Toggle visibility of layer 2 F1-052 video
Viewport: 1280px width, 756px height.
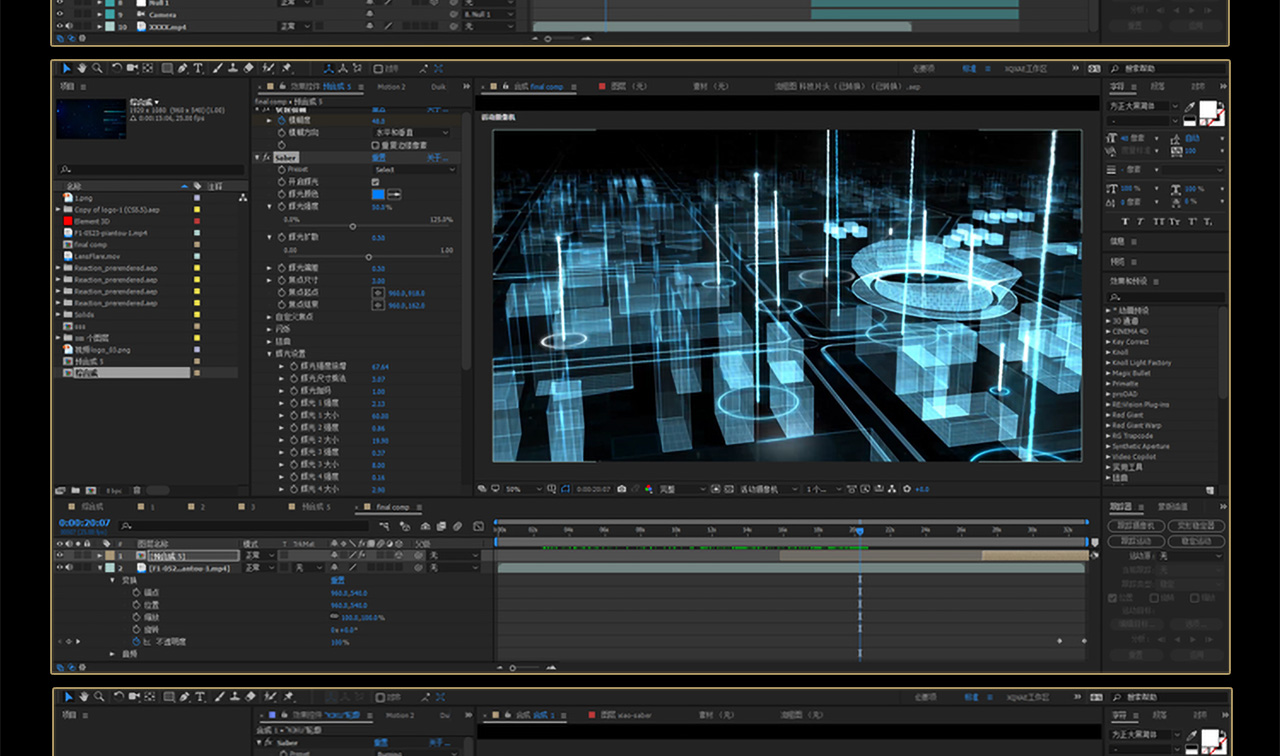pyautogui.click(x=59, y=567)
